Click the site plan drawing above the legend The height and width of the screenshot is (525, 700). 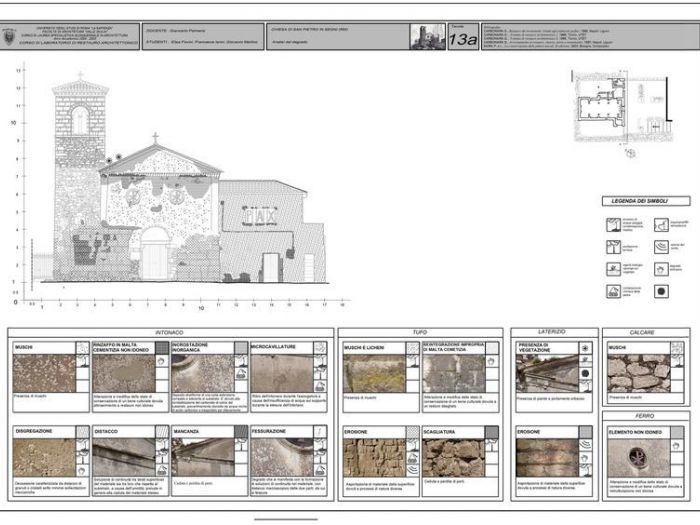622,109
